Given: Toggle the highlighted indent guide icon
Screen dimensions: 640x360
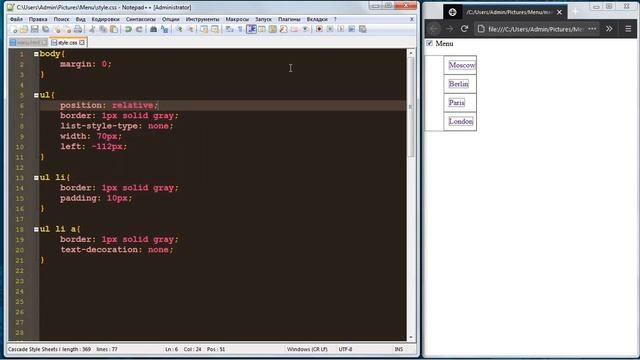Looking at the screenshot, I should point(251,29).
